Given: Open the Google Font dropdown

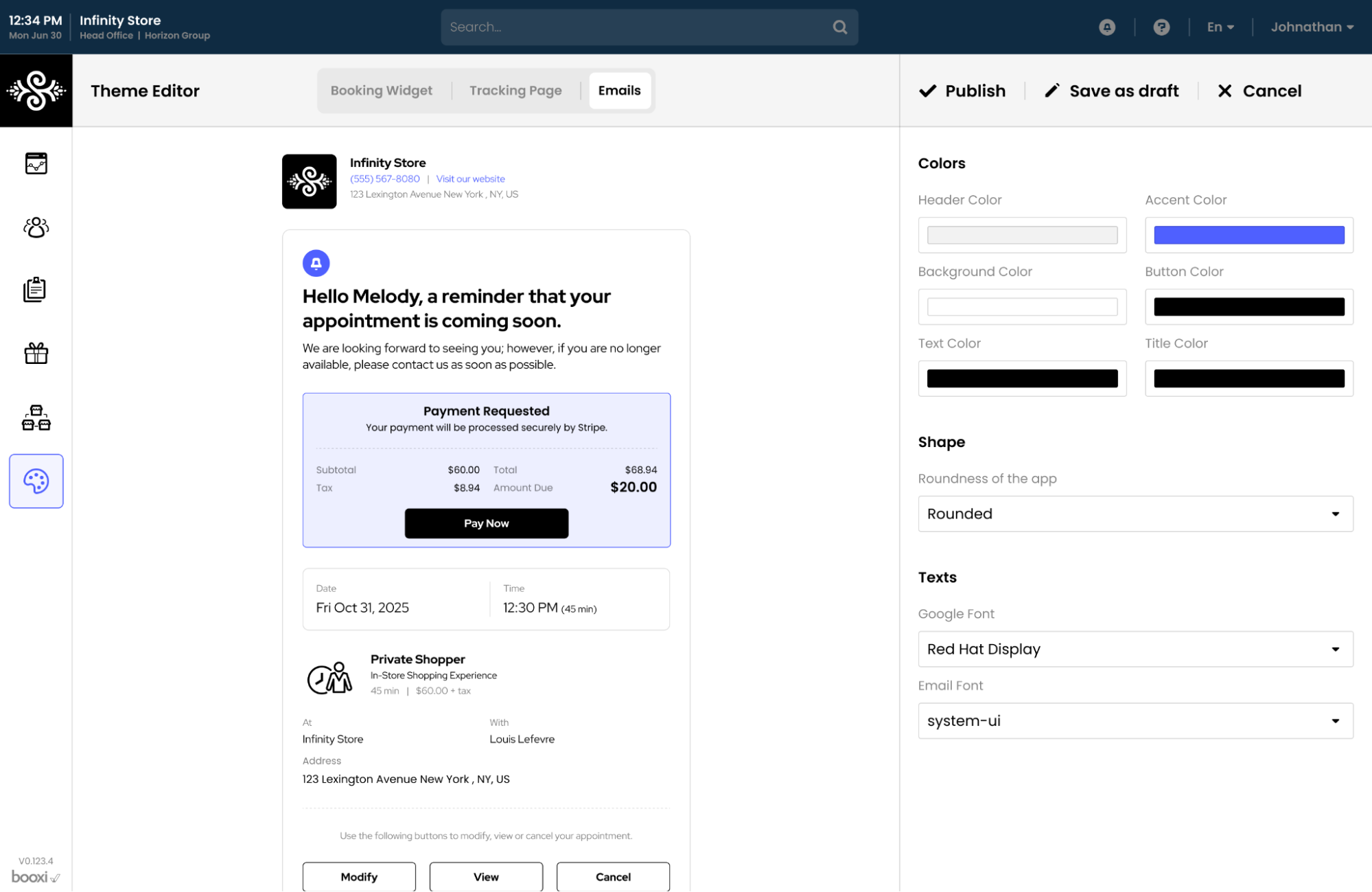Looking at the screenshot, I should (x=1135, y=649).
